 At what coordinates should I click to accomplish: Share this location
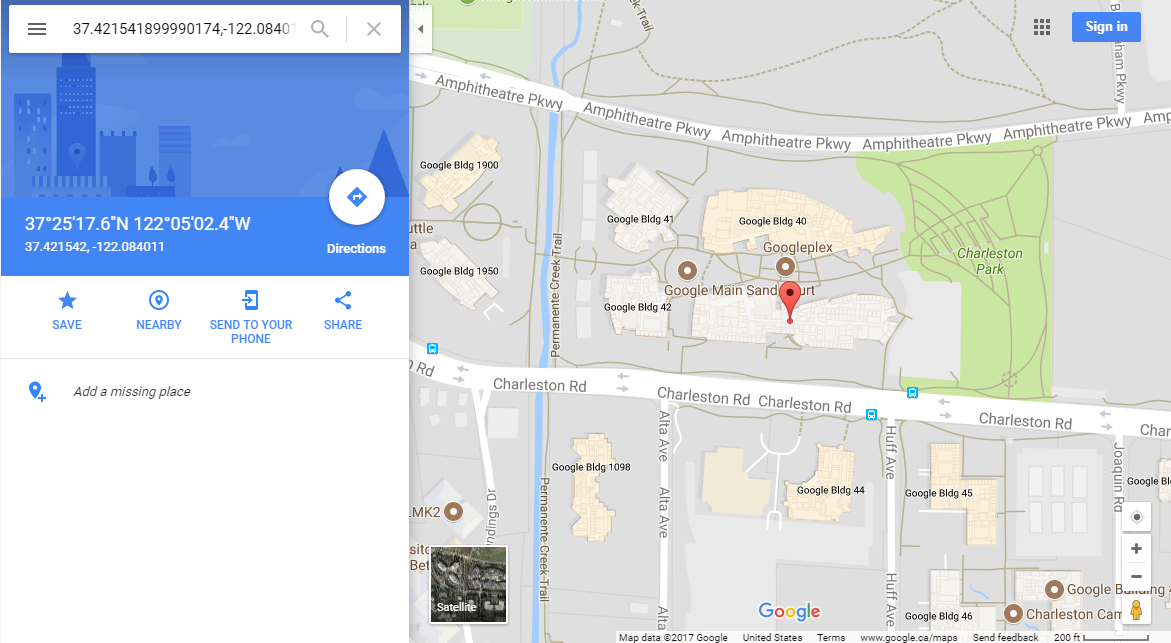point(343,311)
